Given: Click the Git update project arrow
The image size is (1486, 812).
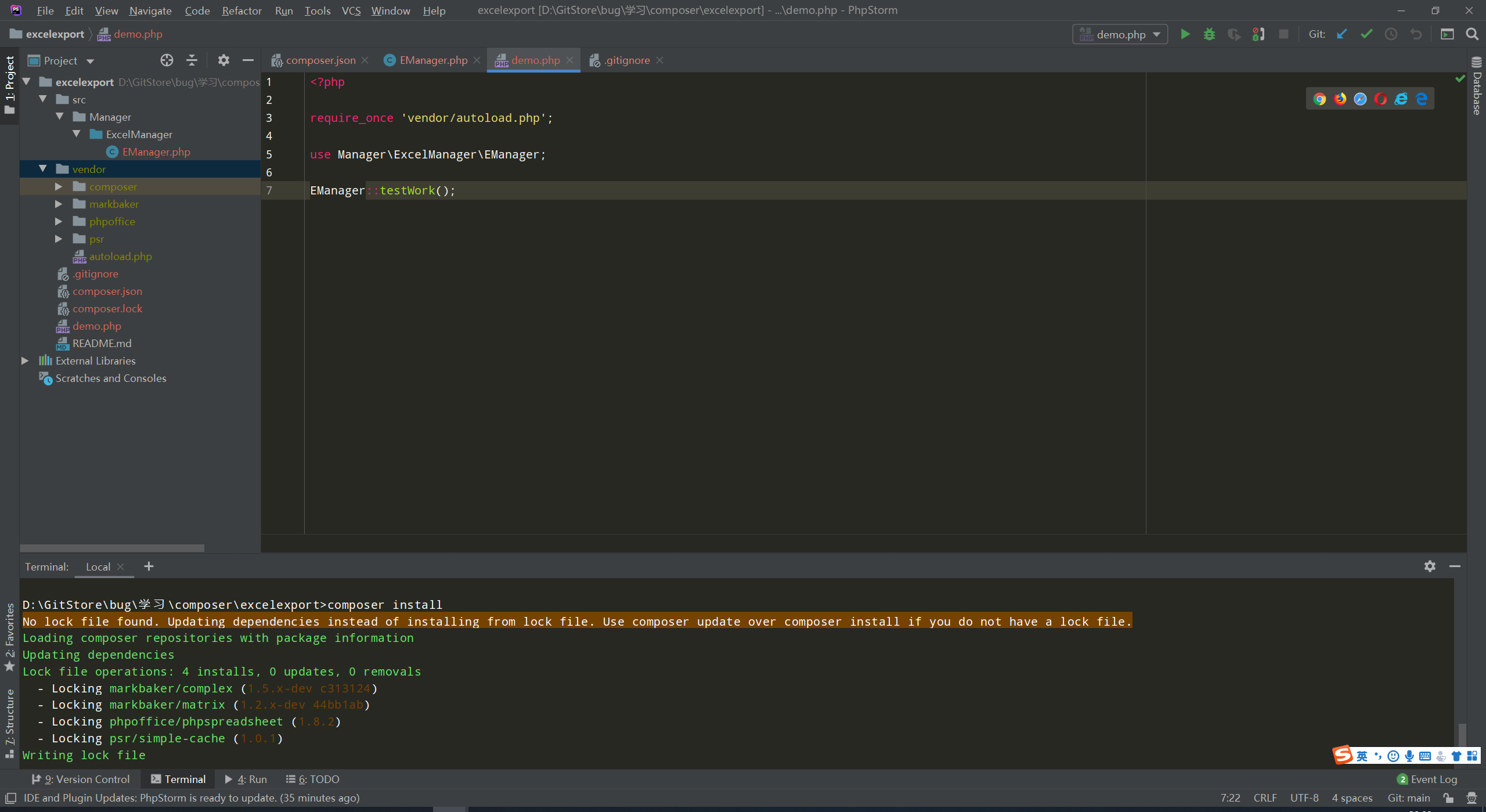Looking at the screenshot, I should click(x=1341, y=34).
